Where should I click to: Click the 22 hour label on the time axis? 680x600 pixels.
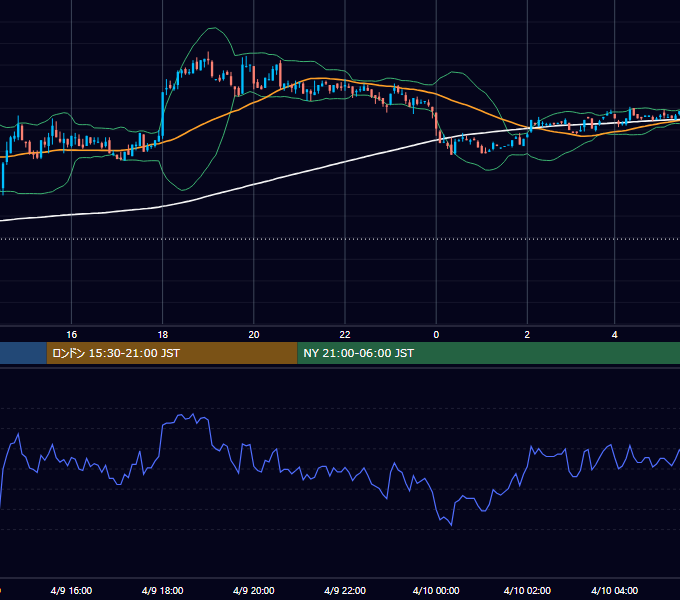pos(345,335)
